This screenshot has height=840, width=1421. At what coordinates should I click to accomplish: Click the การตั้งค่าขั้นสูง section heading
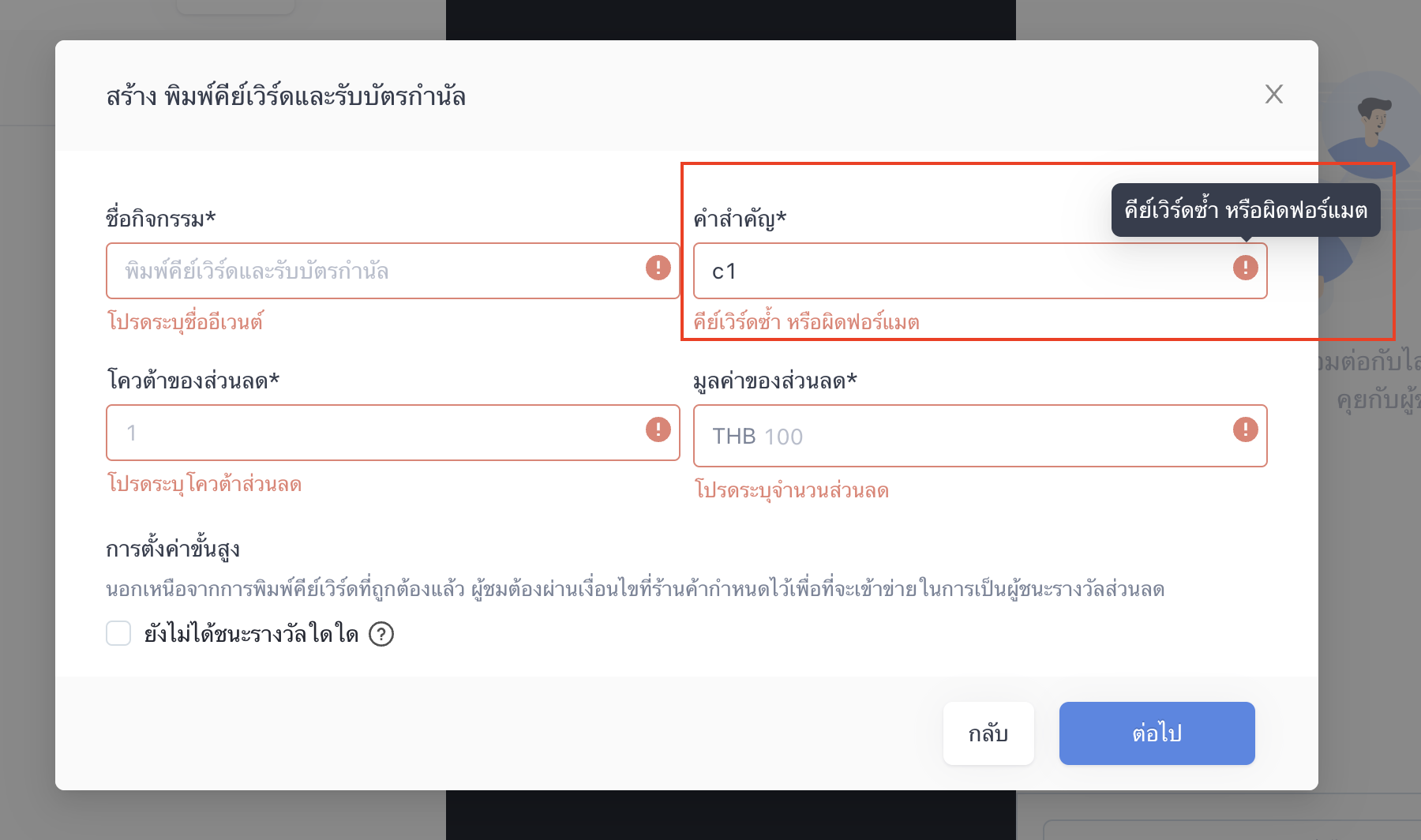(173, 549)
